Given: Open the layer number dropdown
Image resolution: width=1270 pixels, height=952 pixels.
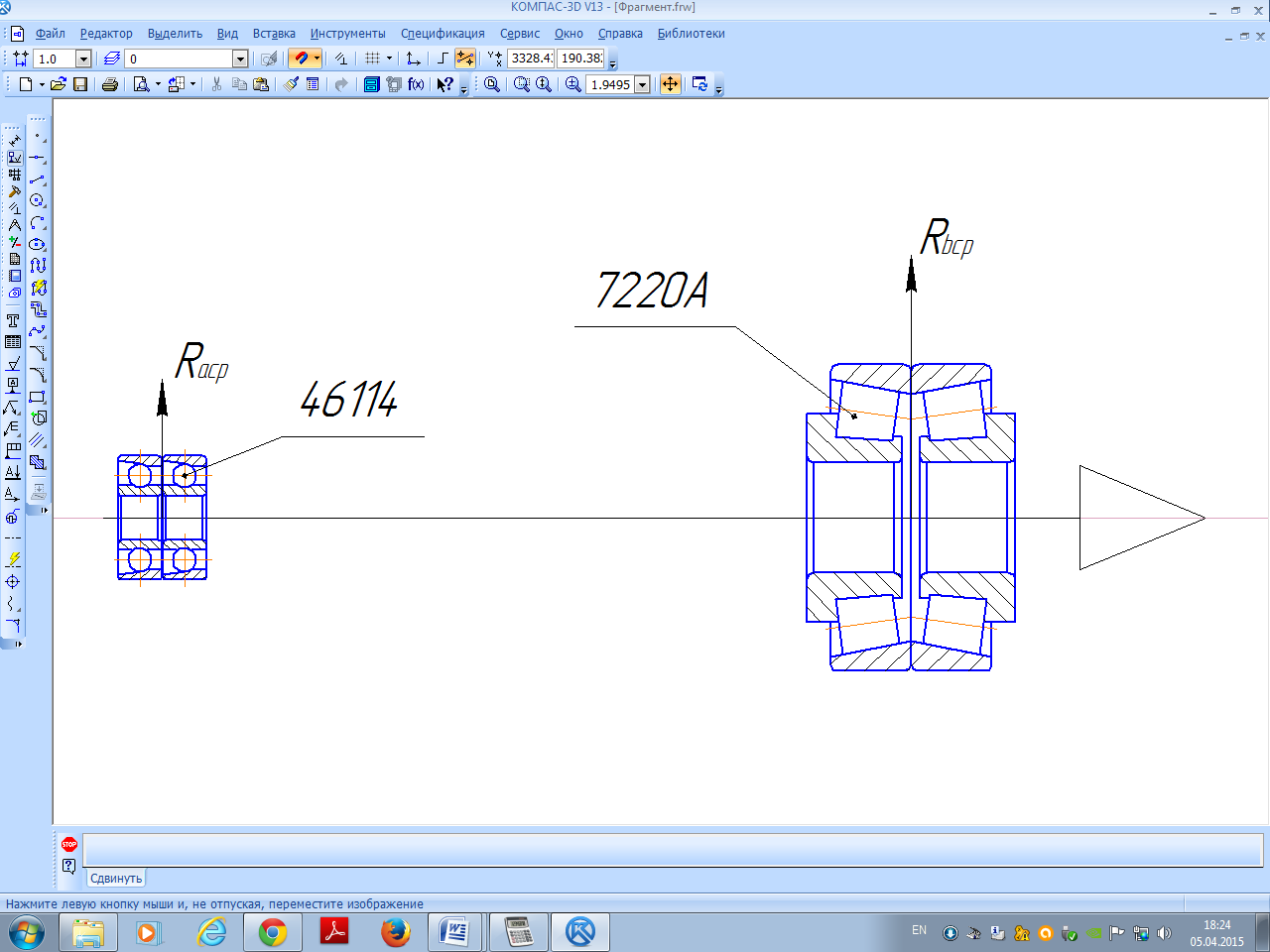Looking at the screenshot, I should point(239,59).
